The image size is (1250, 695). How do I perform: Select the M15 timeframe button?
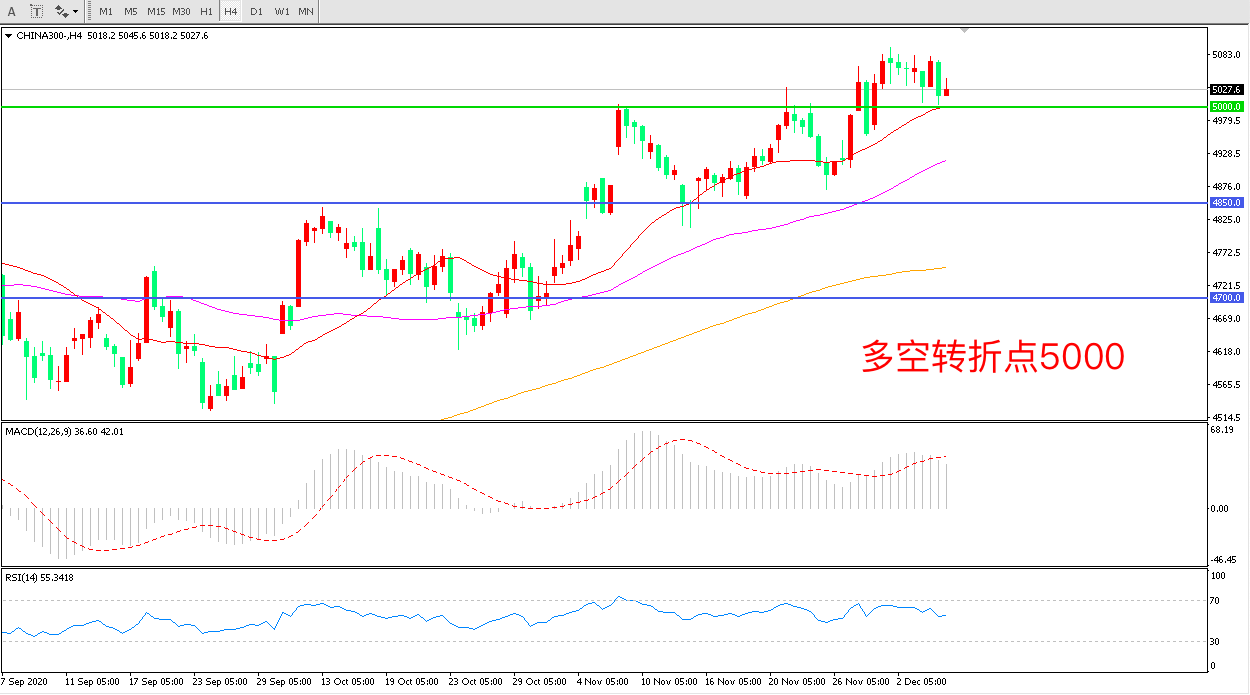[156, 11]
